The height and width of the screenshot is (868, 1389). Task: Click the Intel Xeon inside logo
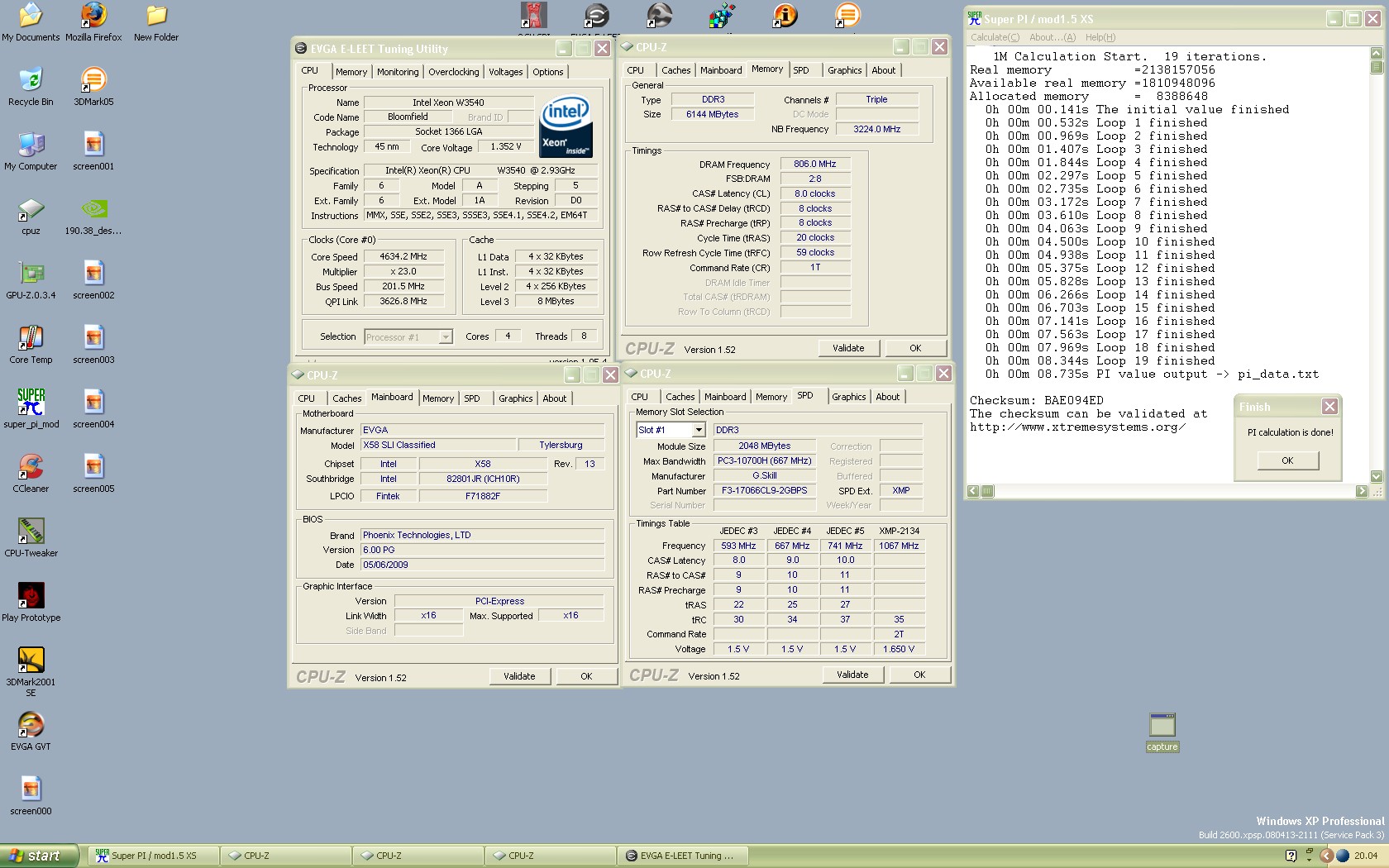(x=566, y=126)
